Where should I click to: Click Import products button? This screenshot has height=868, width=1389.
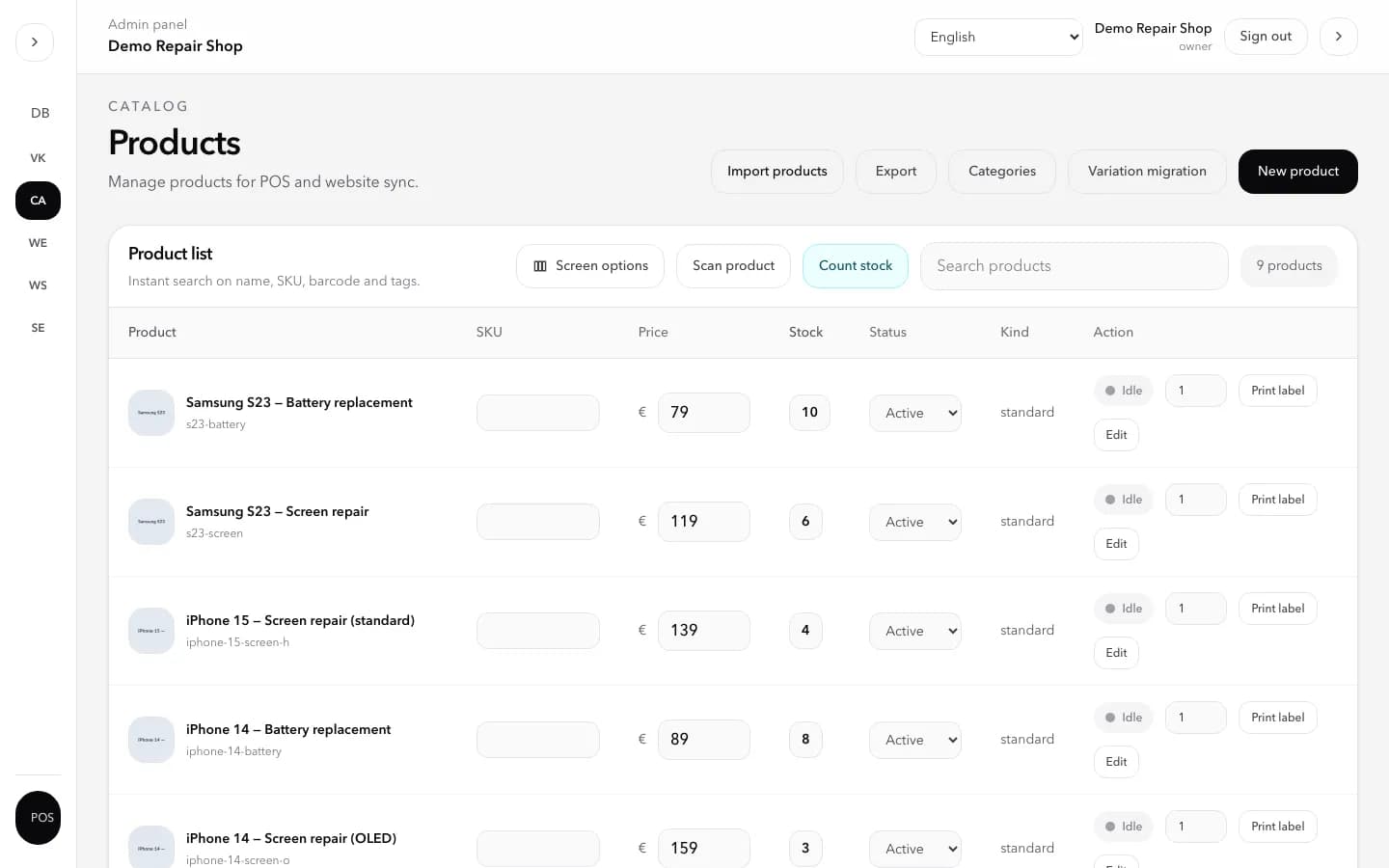777,172
